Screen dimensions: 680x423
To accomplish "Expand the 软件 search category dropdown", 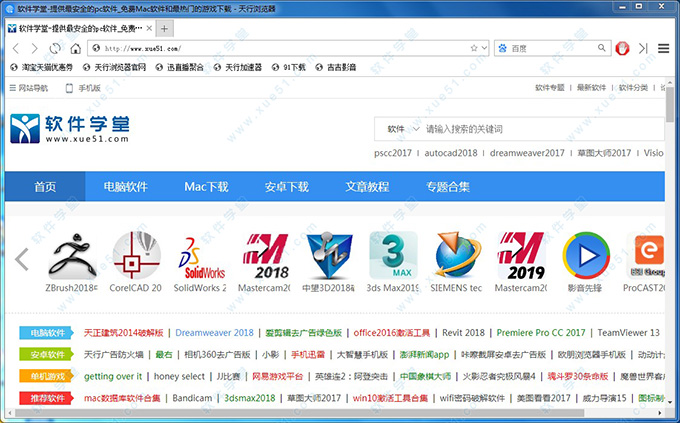I will point(400,128).
